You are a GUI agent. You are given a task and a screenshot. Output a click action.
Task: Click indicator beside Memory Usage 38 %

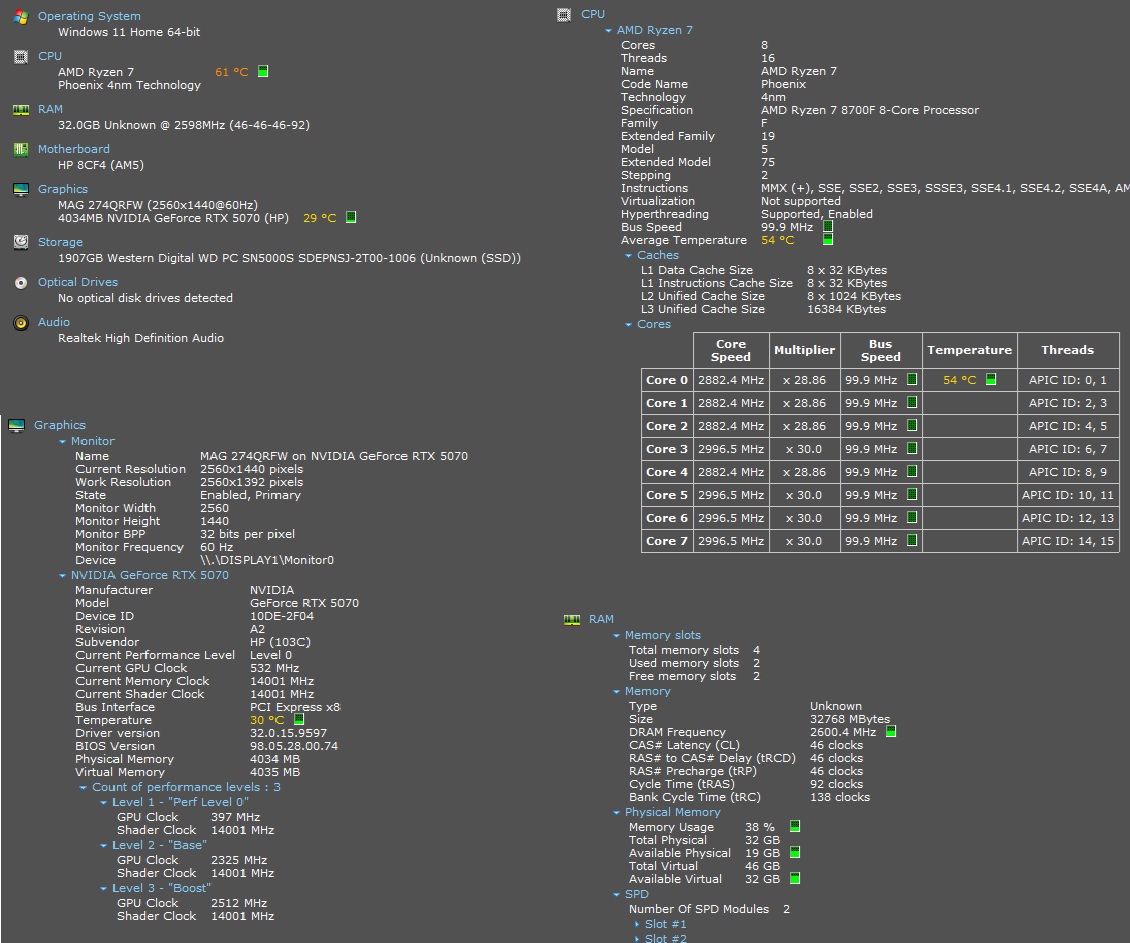click(x=795, y=826)
